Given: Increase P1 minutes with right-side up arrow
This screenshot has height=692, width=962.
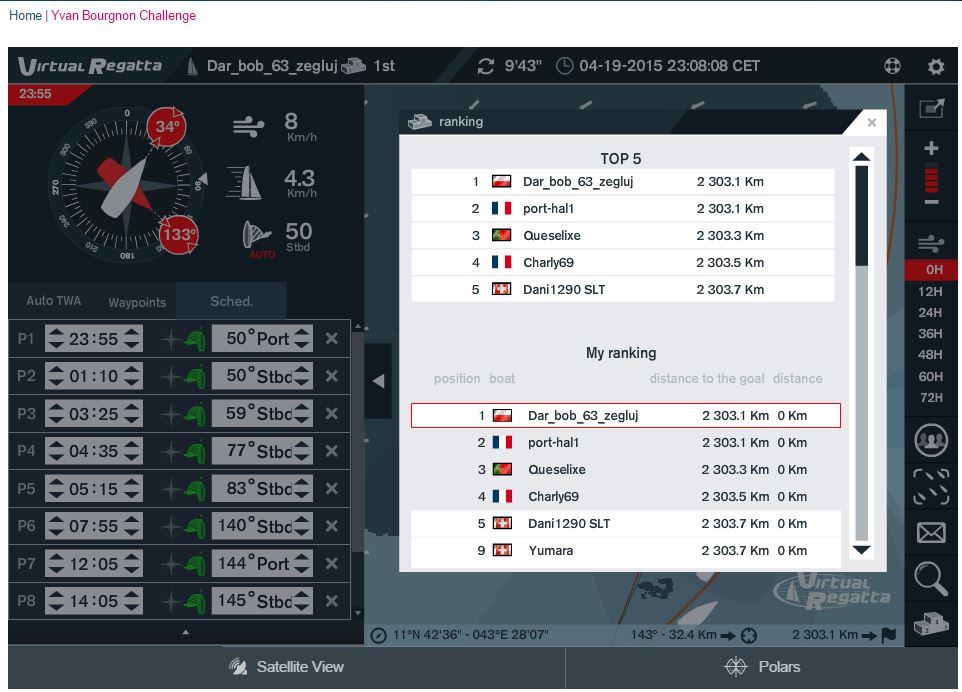Looking at the screenshot, I should pos(132,332).
